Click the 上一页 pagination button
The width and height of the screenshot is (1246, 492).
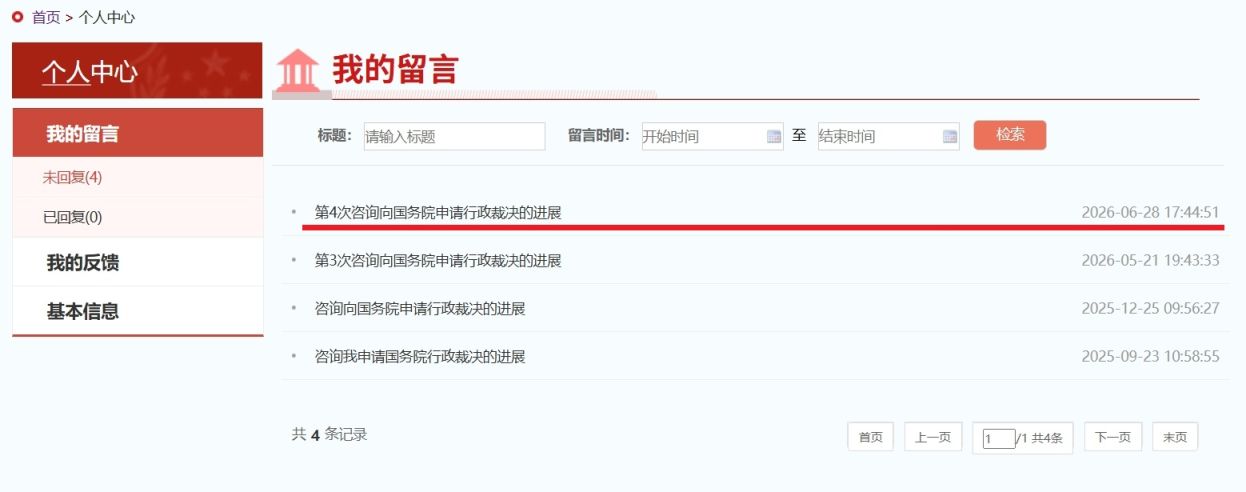pyautogui.click(x=933, y=437)
